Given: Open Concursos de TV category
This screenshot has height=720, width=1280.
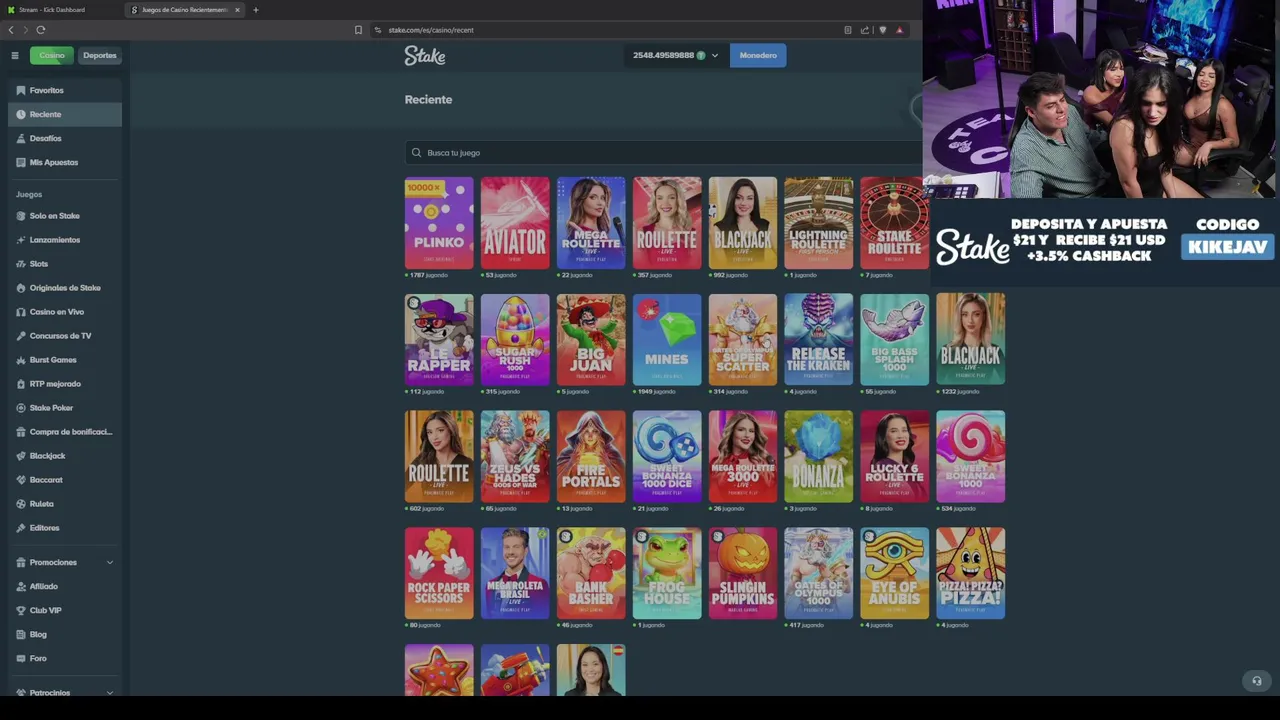Looking at the screenshot, I should (x=65, y=336).
